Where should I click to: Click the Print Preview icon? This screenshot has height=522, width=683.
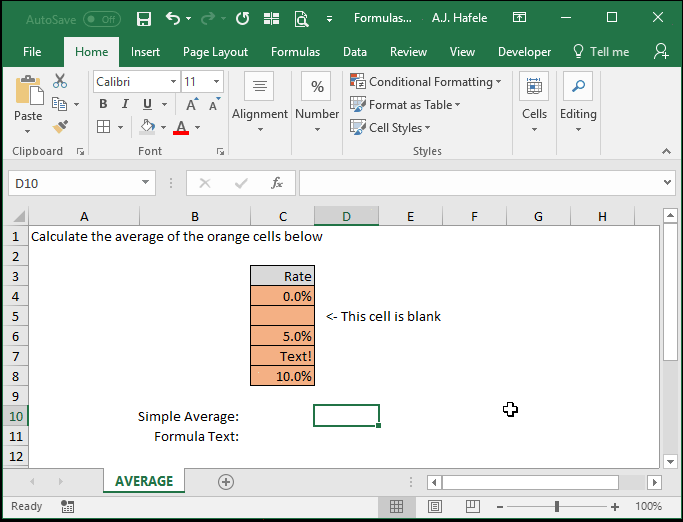tap(301, 19)
